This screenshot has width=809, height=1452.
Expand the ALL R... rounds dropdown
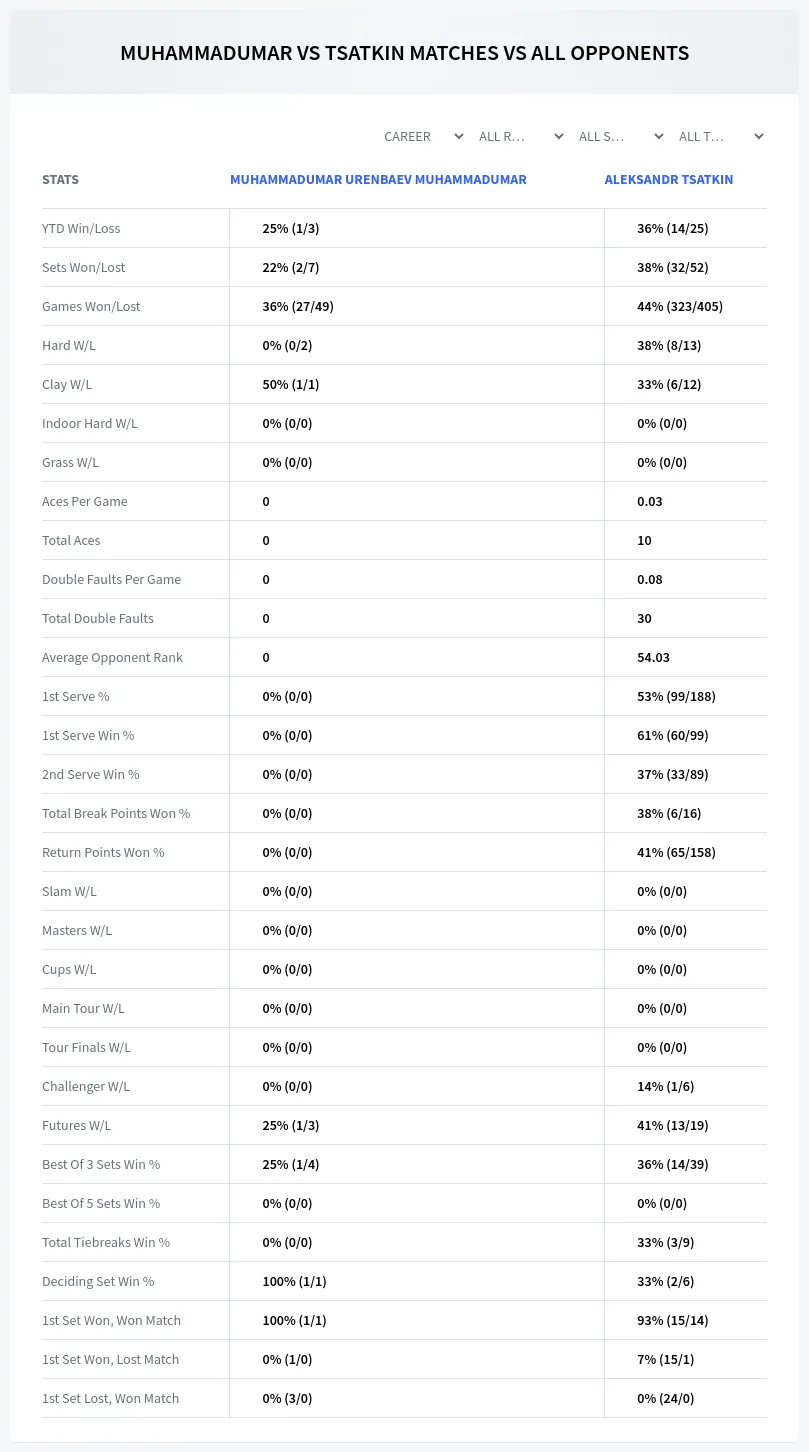pos(520,136)
